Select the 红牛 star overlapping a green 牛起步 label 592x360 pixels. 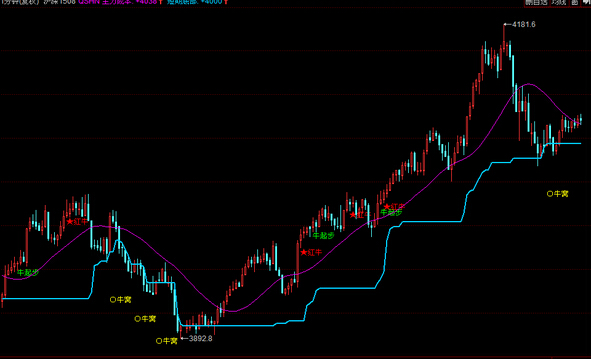coord(394,207)
